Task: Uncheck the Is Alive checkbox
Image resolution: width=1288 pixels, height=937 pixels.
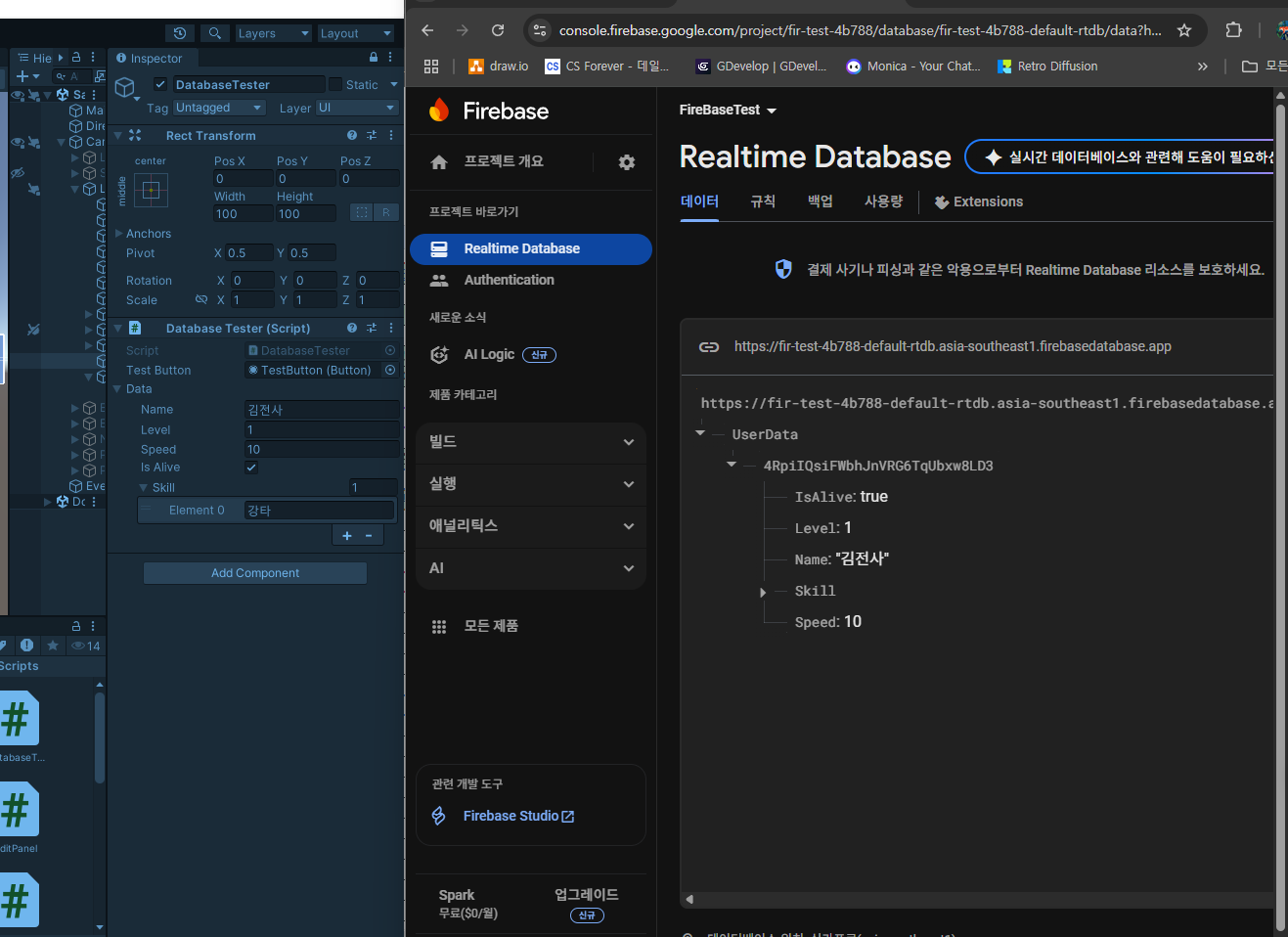Action: click(251, 468)
